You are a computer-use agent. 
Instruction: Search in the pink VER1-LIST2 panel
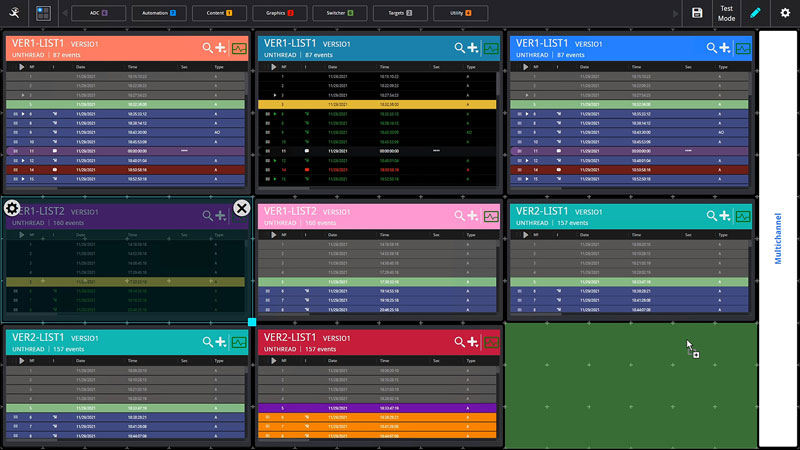(459, 216)
